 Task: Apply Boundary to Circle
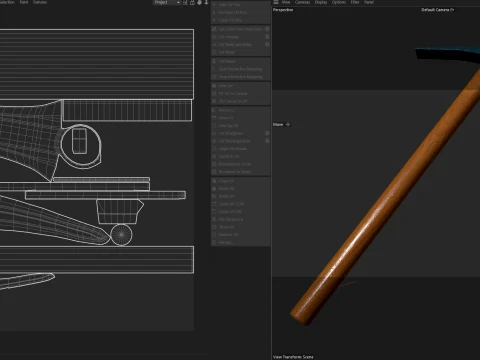[240, 164]
